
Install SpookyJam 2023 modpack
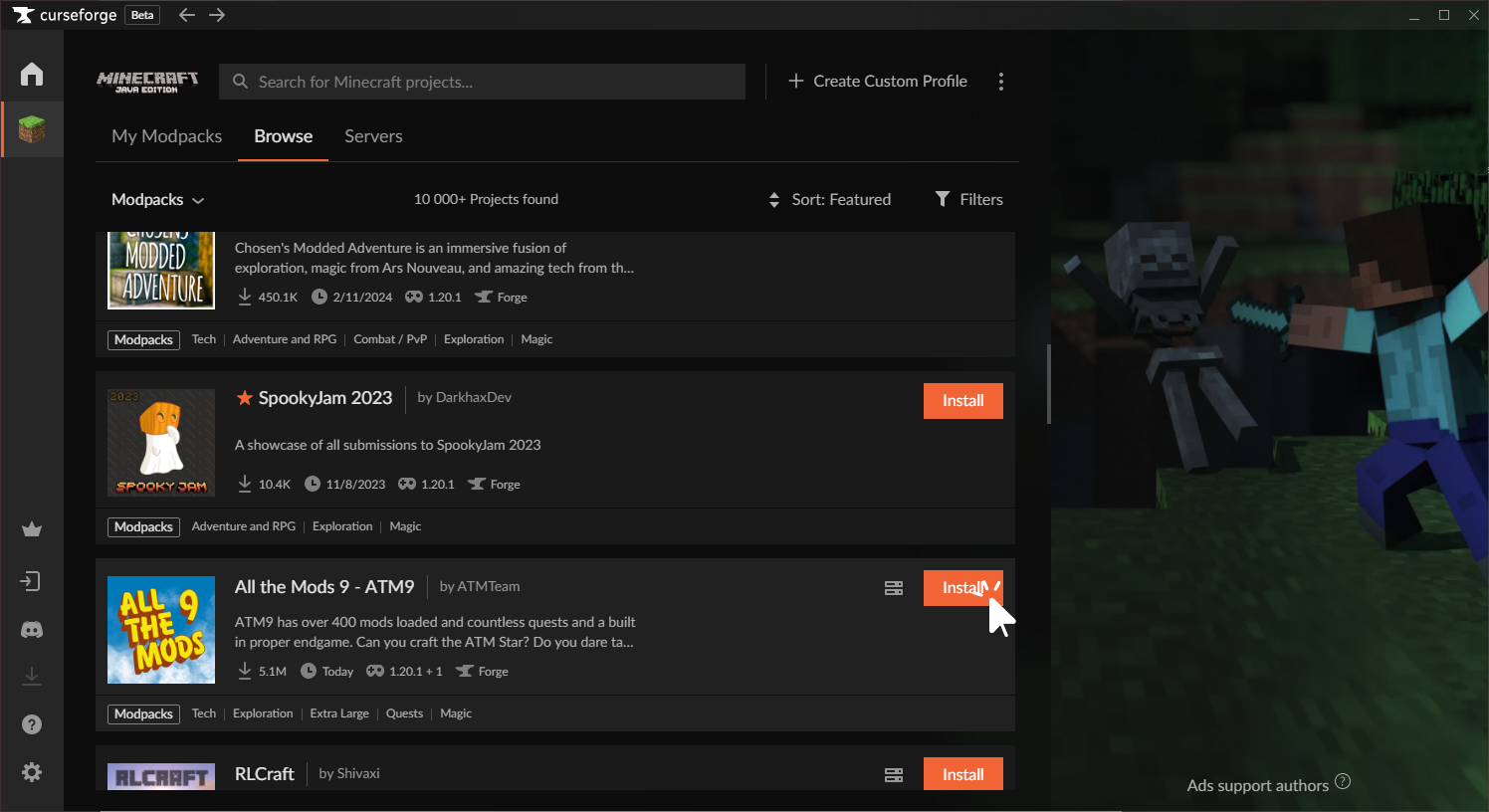[x=963, y=401]
